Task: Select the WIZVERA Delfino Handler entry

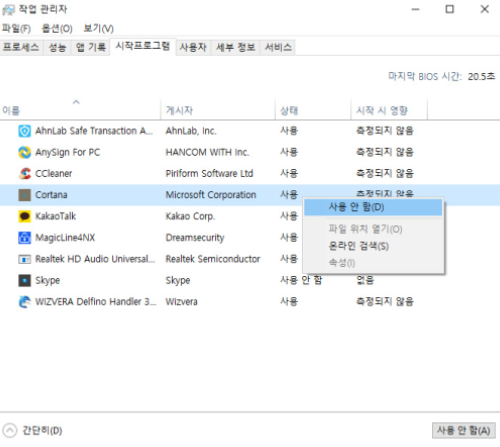Action: click(96, 302)
